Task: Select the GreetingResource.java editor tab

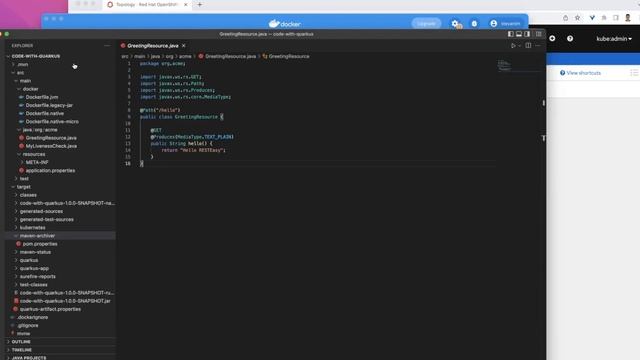Action: (x=153, y=46)
